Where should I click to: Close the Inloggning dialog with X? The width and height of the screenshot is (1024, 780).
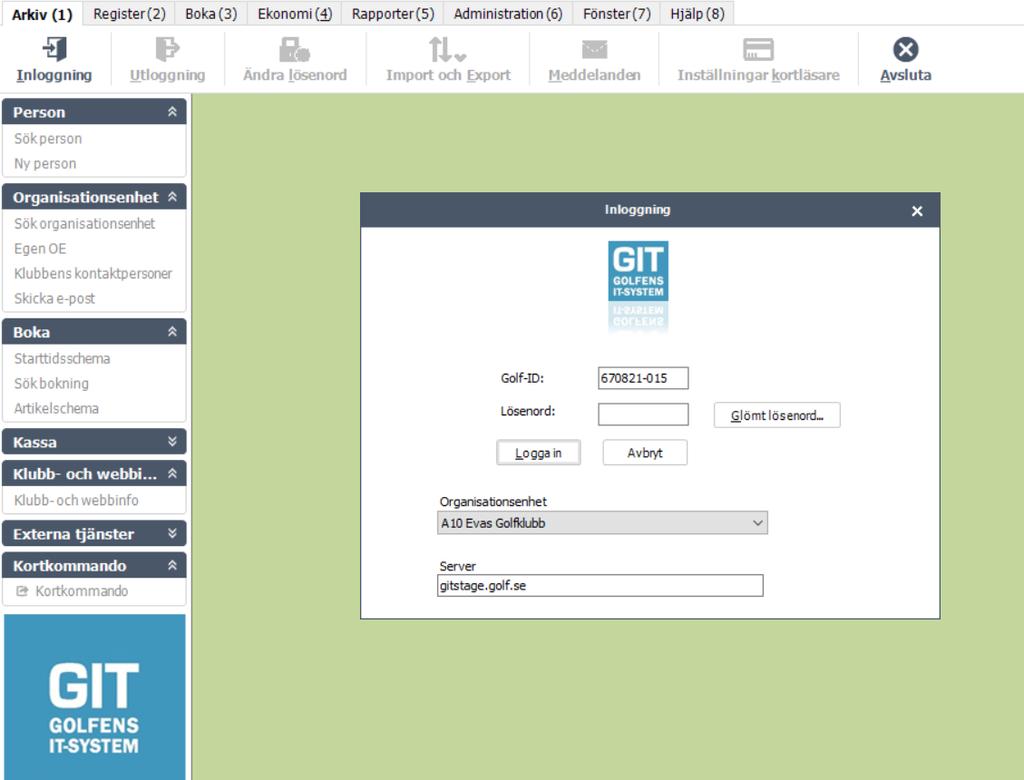tap(917, 211)
